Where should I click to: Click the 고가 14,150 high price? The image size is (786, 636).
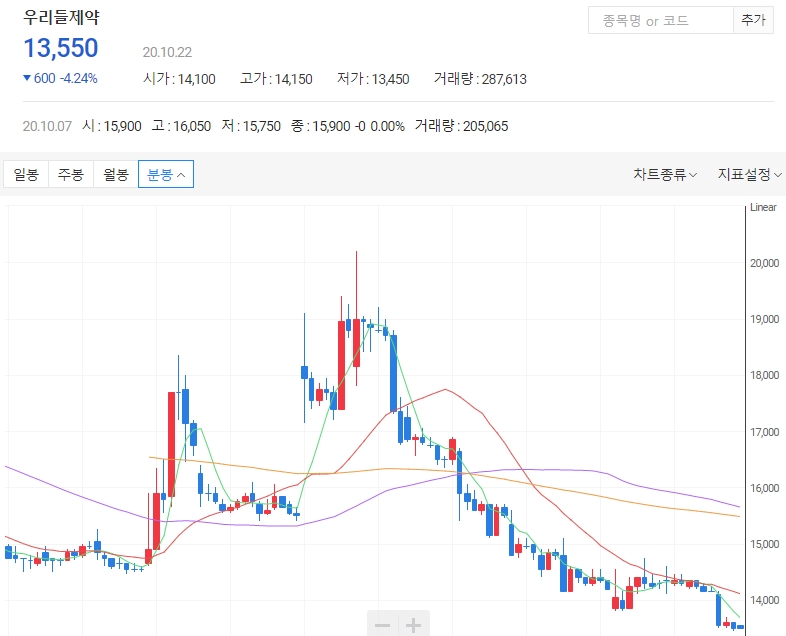coord(276,79)
